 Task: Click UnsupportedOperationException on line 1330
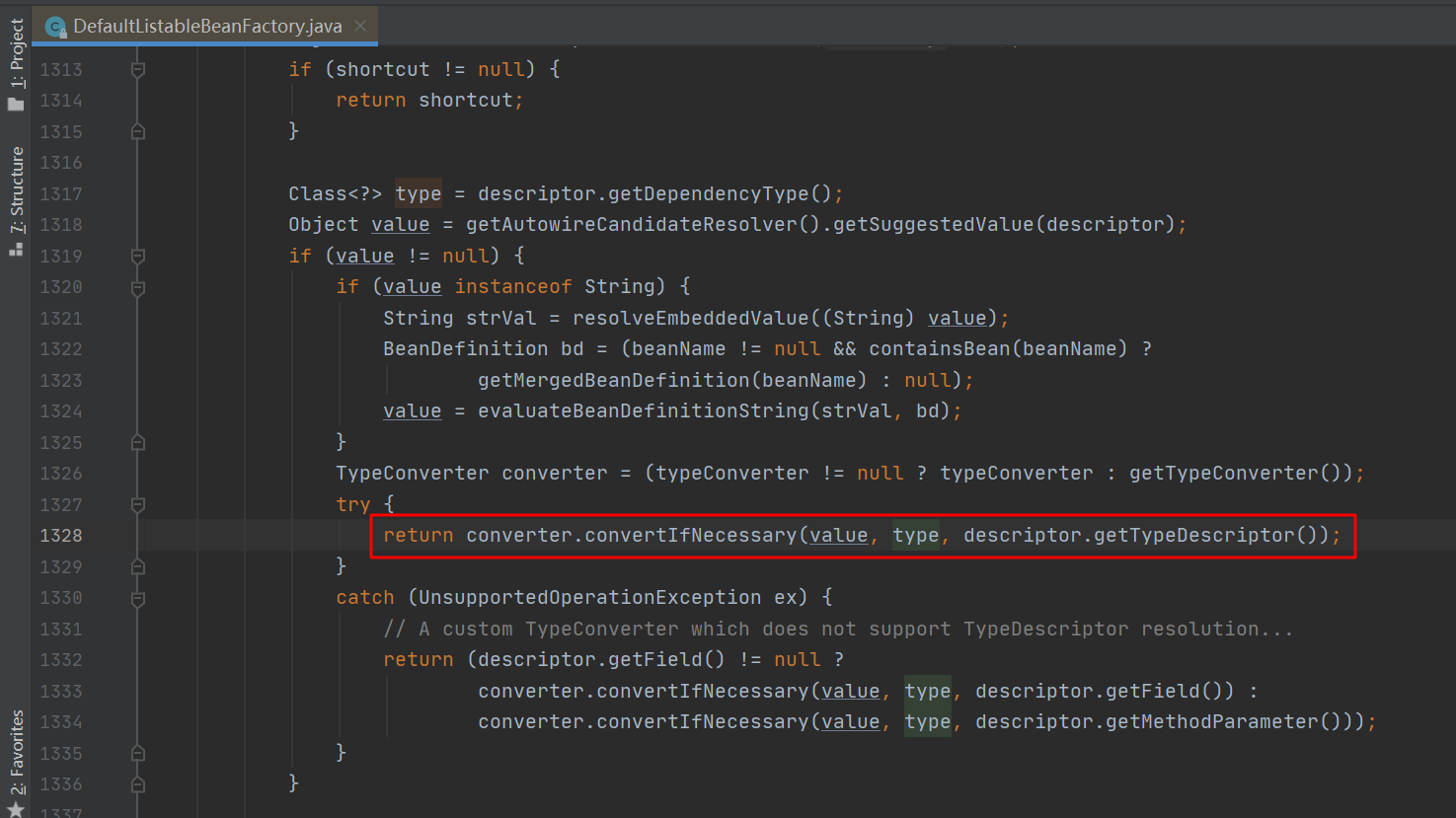(590, 597)
